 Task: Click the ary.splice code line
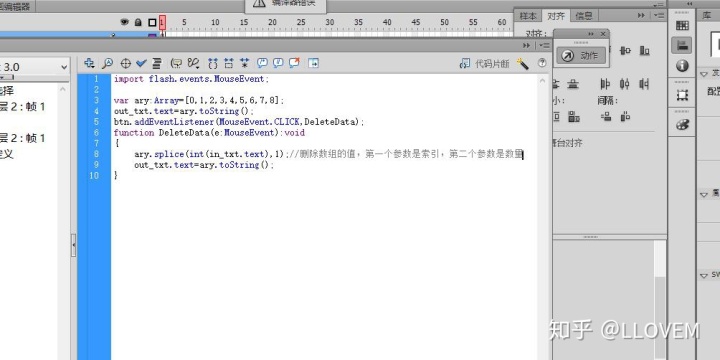tap(329, 154)
